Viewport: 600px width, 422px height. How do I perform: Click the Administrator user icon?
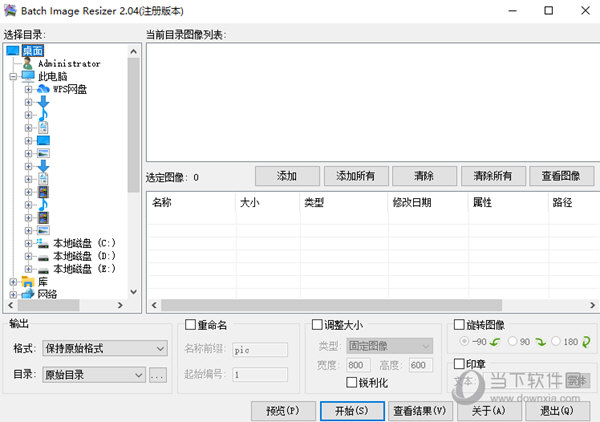point(28,64)
